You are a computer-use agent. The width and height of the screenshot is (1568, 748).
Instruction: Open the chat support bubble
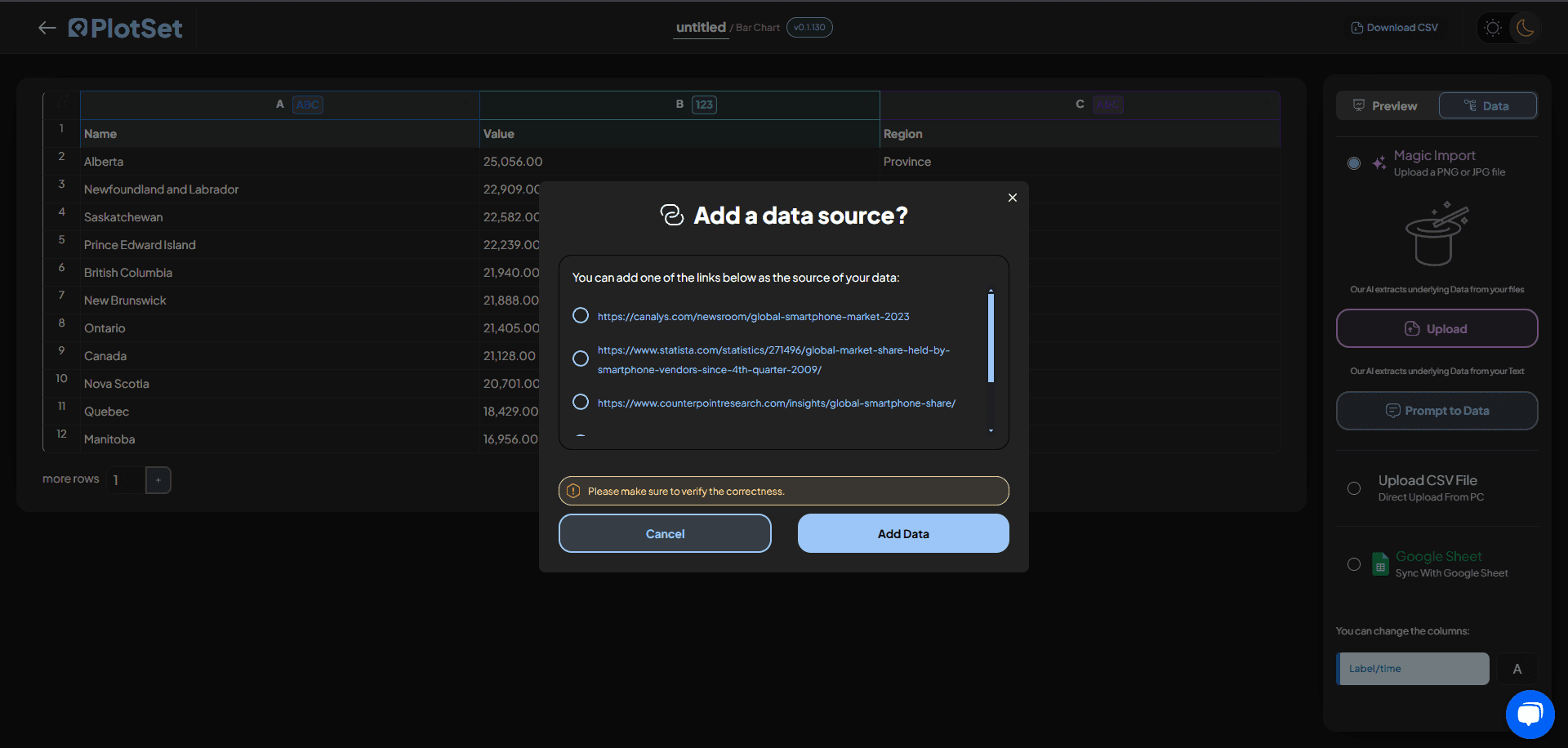1530,715
